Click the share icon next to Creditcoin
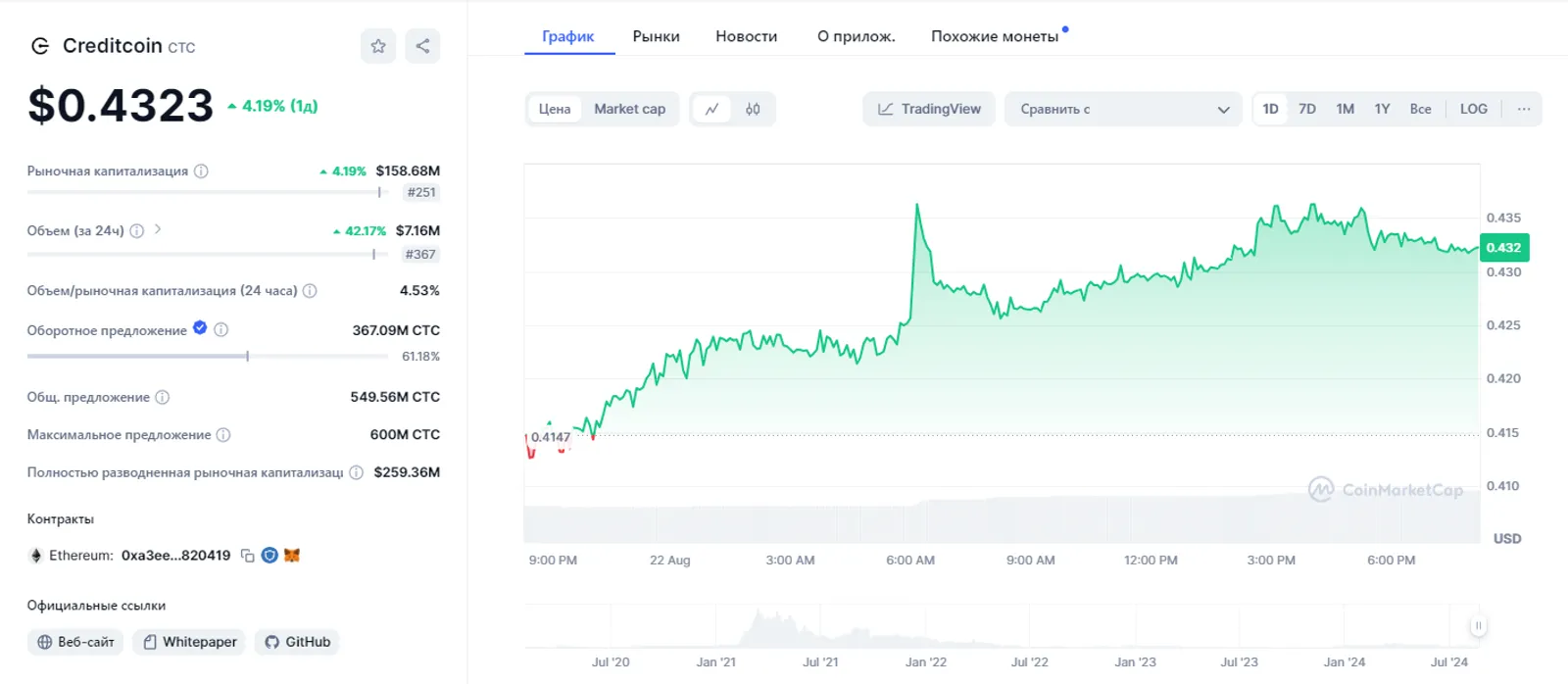This screenshot has height=684, width=1568. point(422,46)
